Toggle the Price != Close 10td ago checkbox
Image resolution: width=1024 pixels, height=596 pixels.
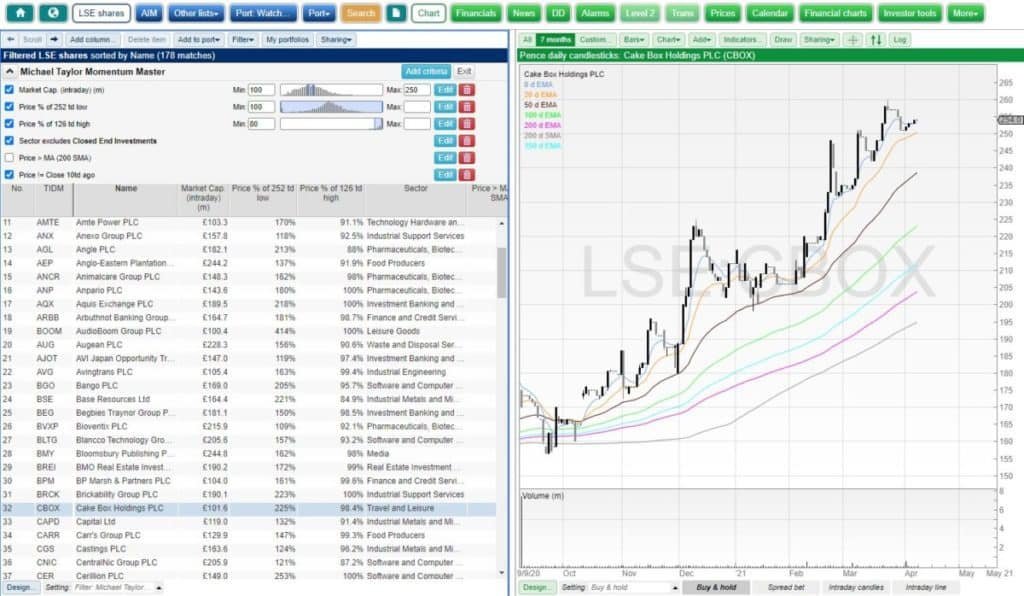tap(9, 175)
